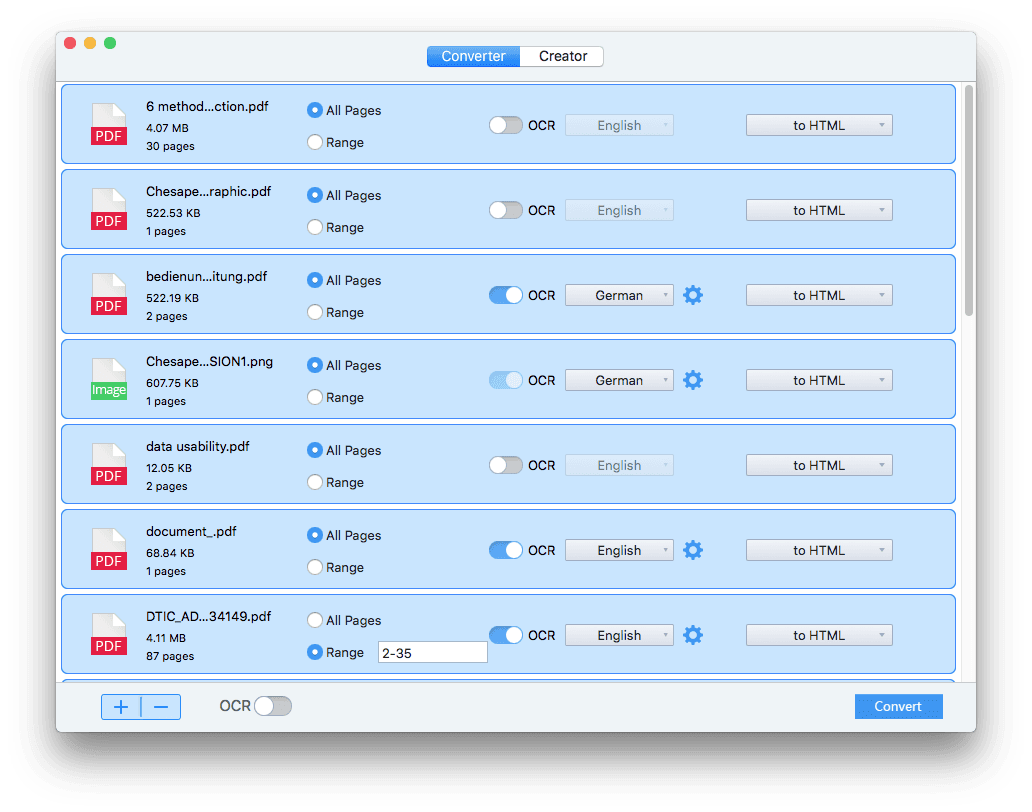Disable OCR for bedienun...itung.pdf
The image size is (1032, 812).
pyautogui.click(x=505, y=295)
